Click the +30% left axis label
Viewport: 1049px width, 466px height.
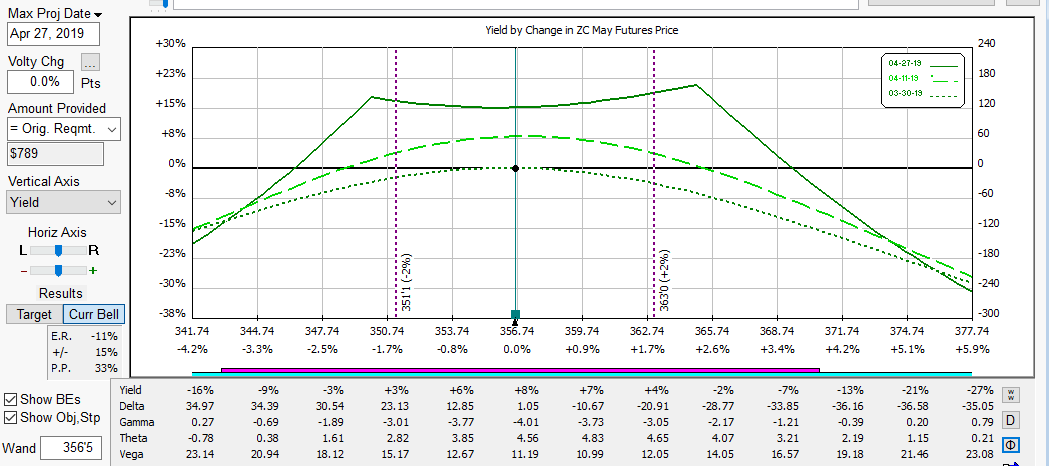[x=171, y=43]
